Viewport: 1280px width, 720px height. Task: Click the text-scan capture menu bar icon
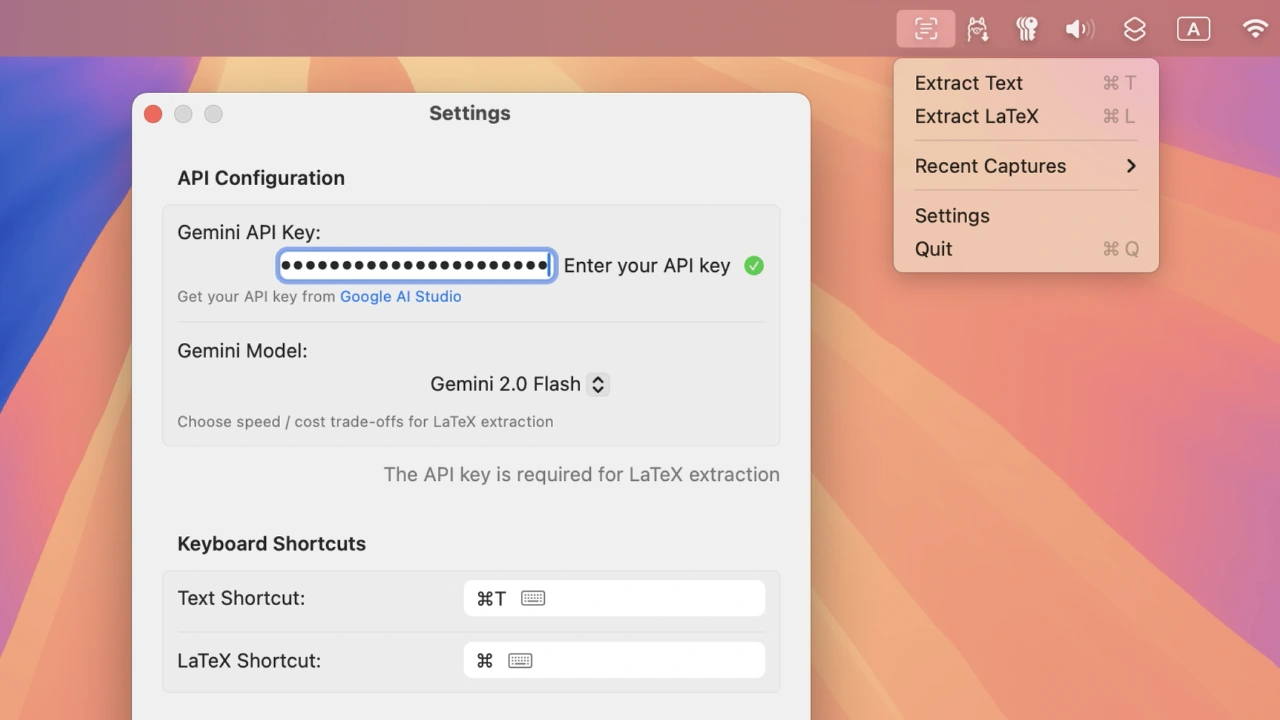[926, 29]
